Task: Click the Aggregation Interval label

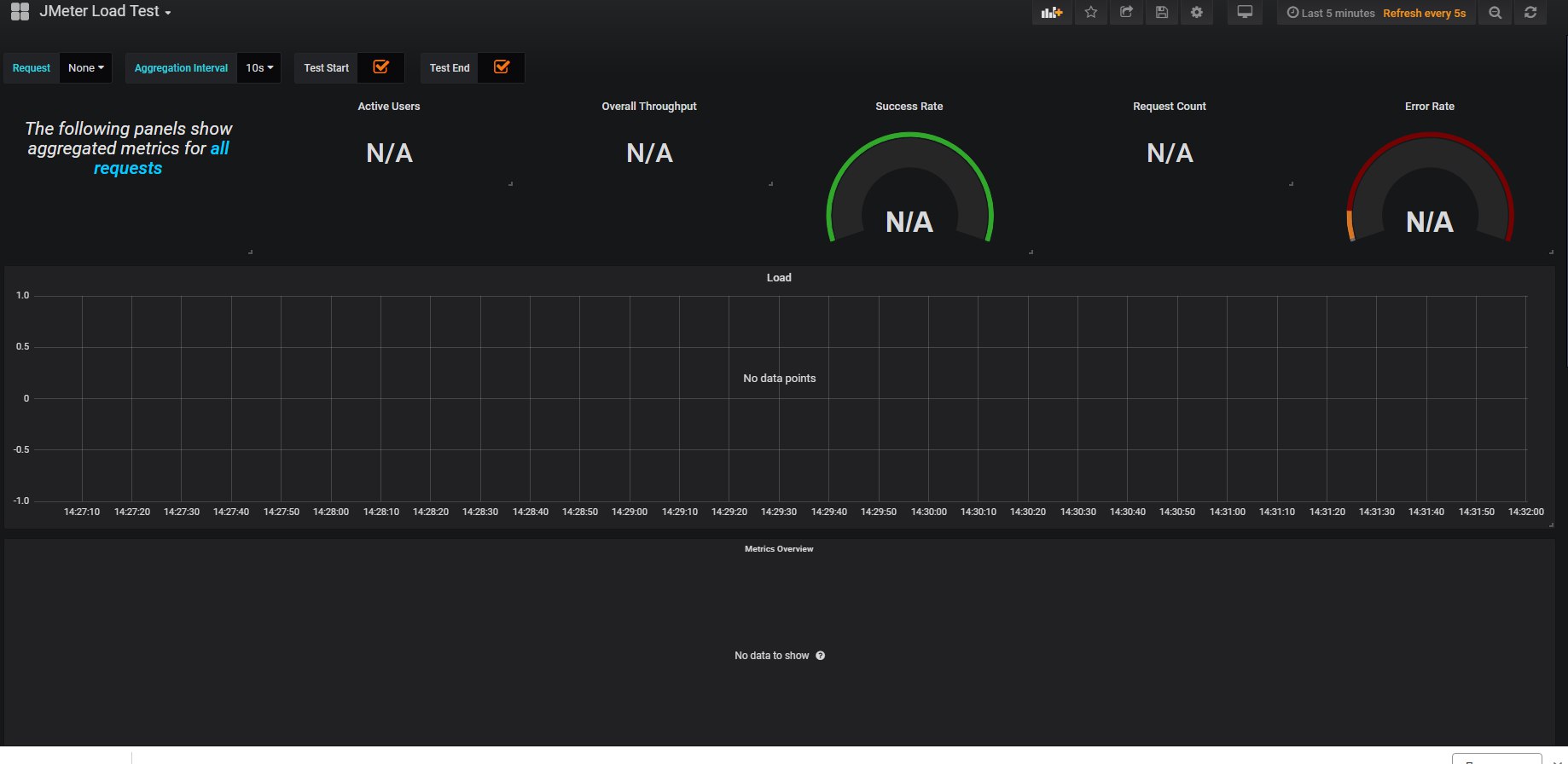Action: coord(181,68)
